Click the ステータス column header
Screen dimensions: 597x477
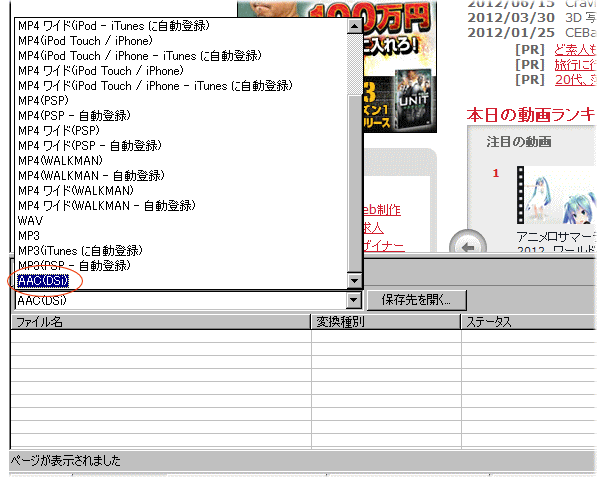[x=529, y=322]
